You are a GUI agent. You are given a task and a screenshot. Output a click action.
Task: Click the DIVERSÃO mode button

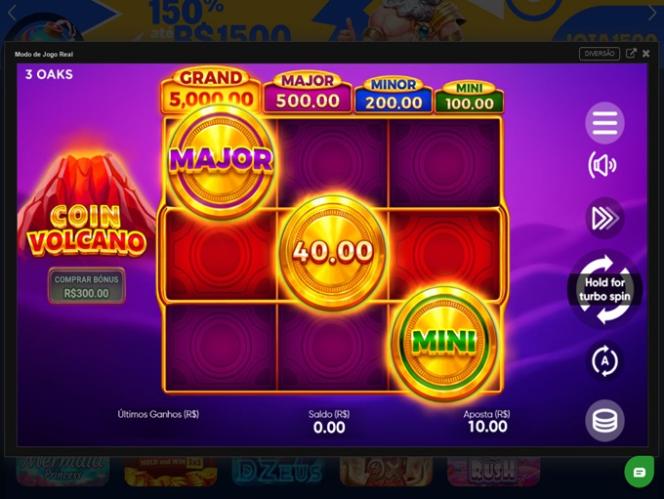coord(599,54)
